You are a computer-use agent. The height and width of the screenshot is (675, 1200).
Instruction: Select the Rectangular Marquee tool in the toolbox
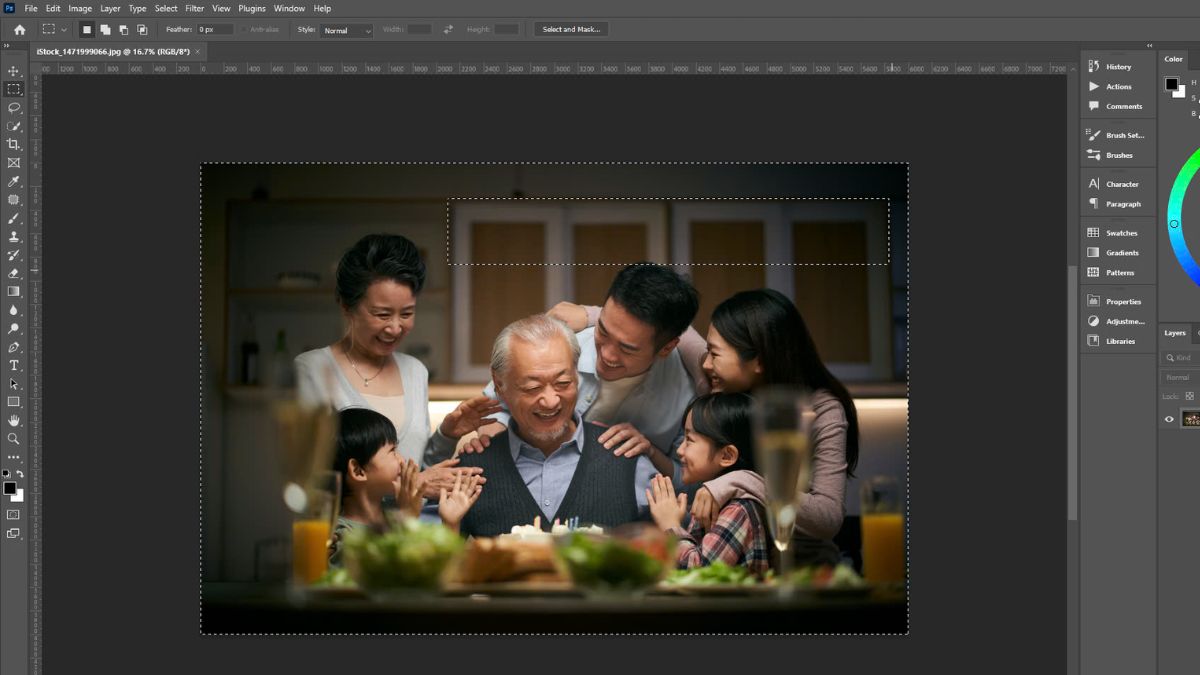coord(13,89)
